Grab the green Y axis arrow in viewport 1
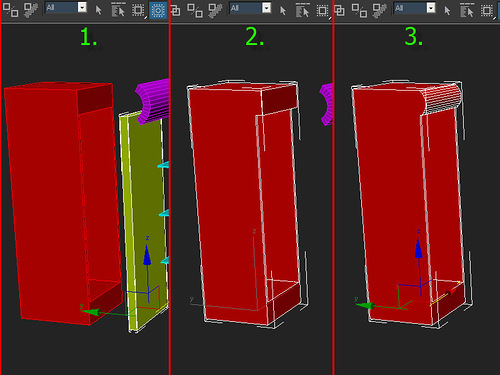500x375 pixels. [91, 312]
